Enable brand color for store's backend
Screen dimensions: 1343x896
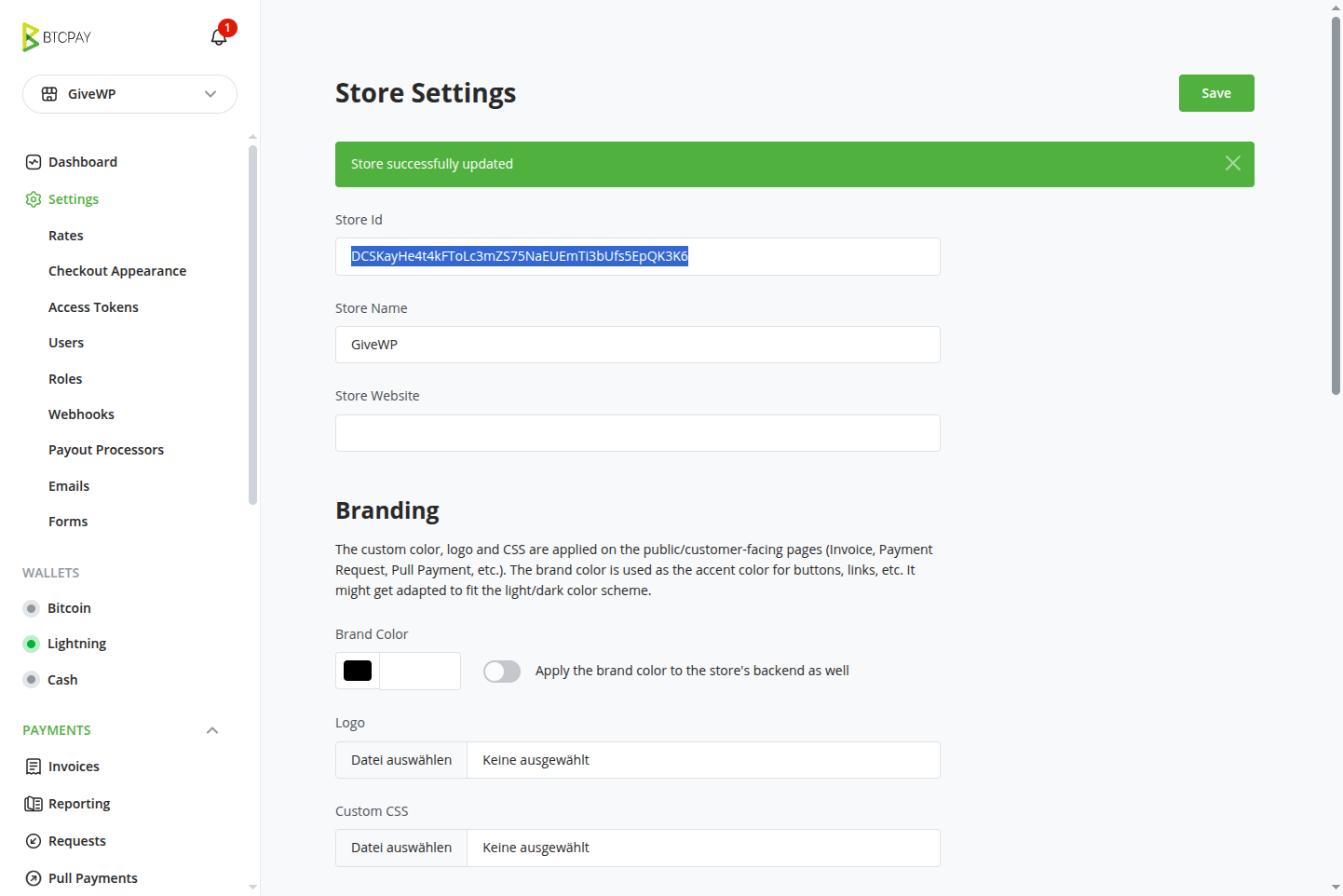(x=502, y=672)
